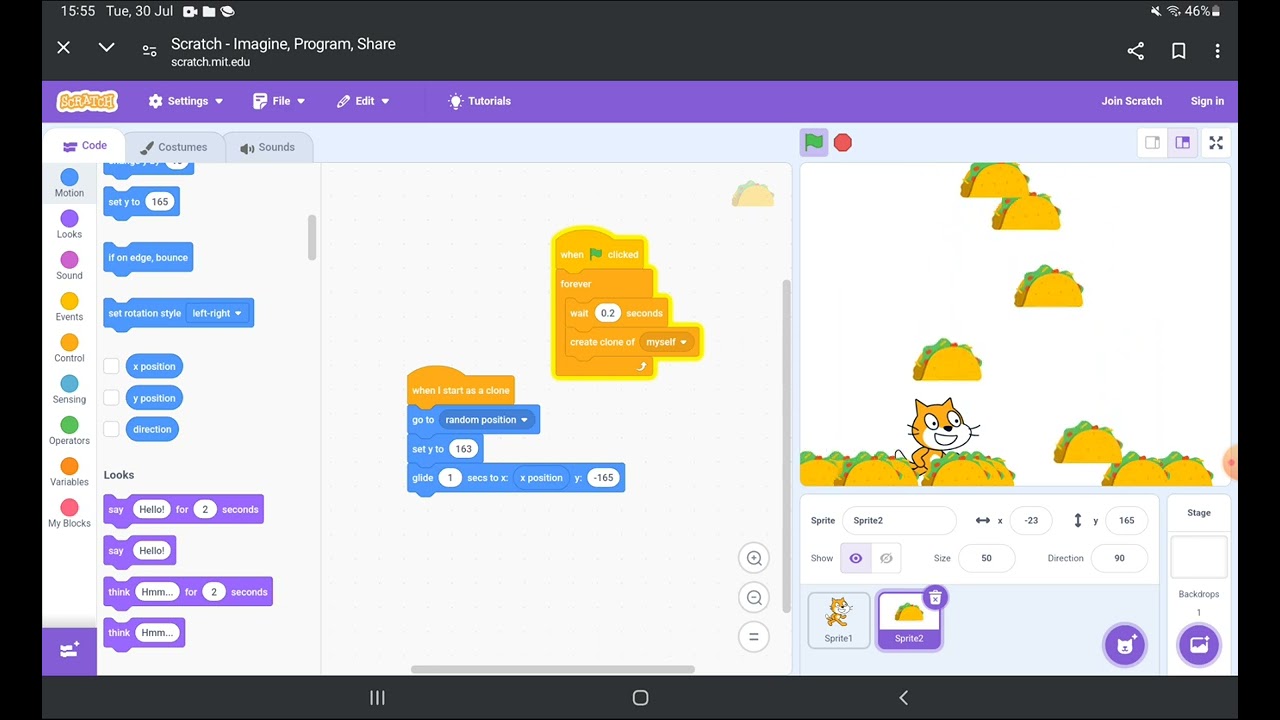Select Sprite1 thumbnail in sprite list
The height and width of the screenshot is (720, 1280).
(839, 620)
